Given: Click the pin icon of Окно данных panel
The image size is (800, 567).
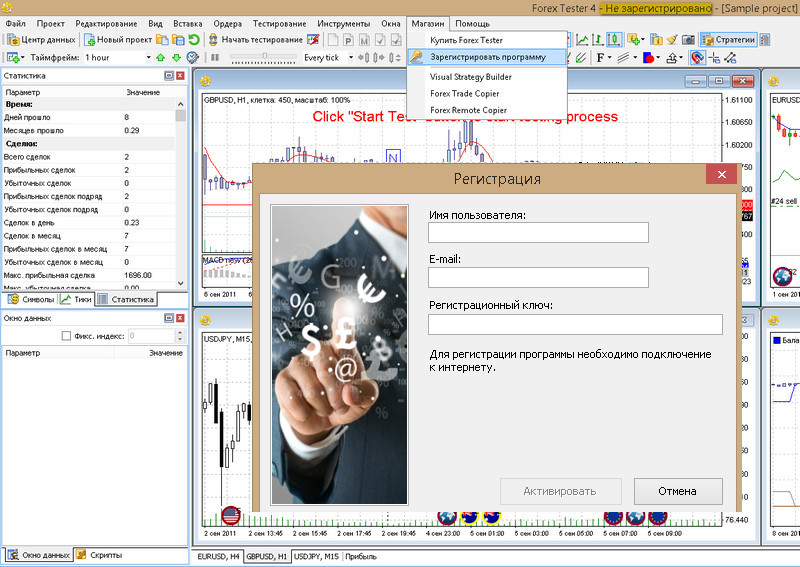Looking at the screenshot, I should pos(169,318).
